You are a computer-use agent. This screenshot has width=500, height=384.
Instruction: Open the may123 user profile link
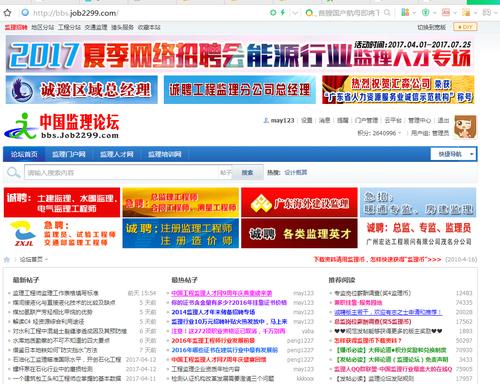[282, 120]
